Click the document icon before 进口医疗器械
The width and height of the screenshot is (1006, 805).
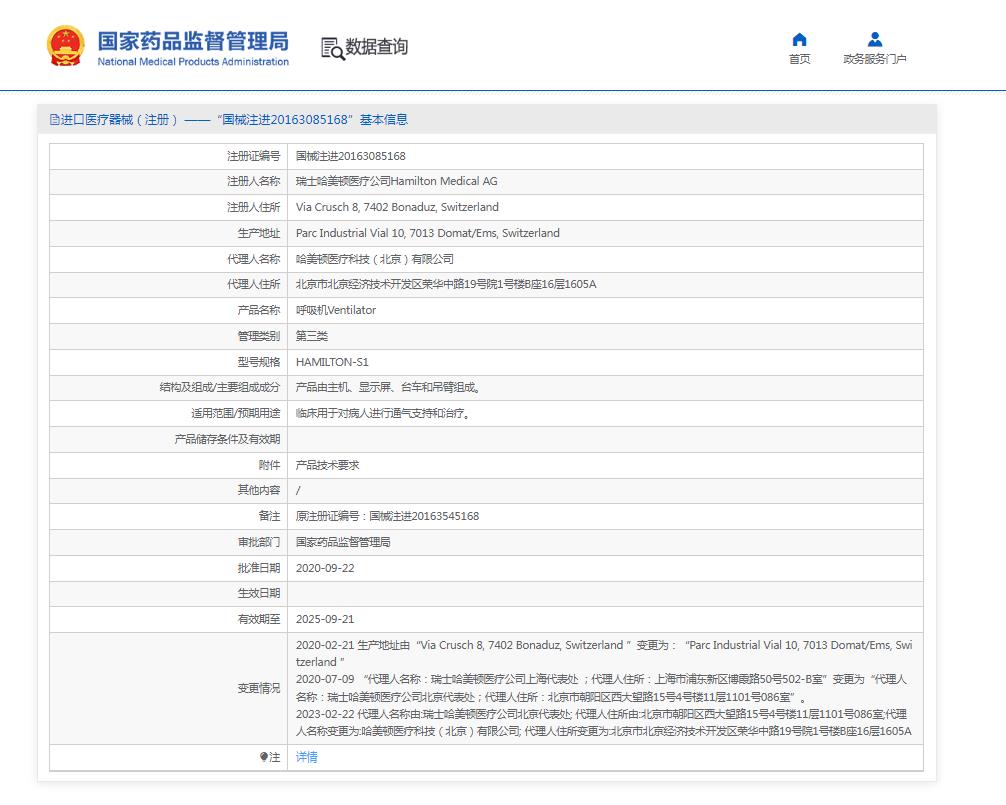[54, 120]
